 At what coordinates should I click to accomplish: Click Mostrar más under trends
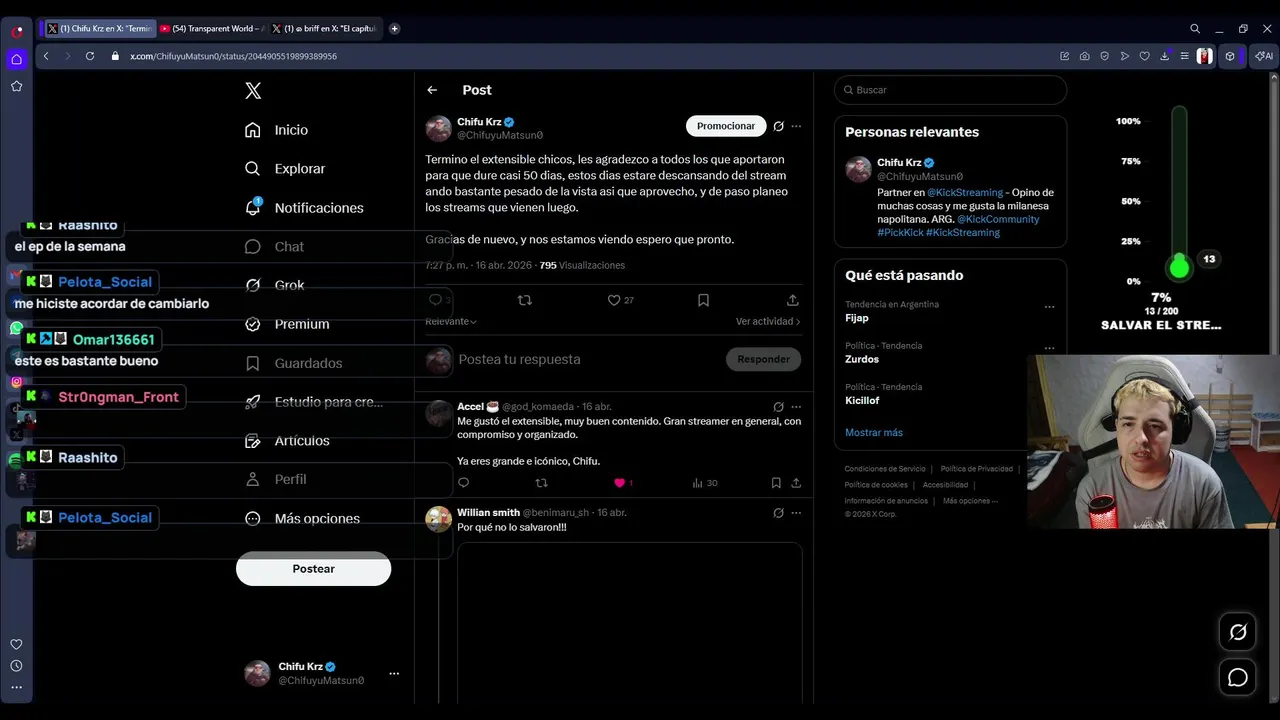tap(874, 433)
